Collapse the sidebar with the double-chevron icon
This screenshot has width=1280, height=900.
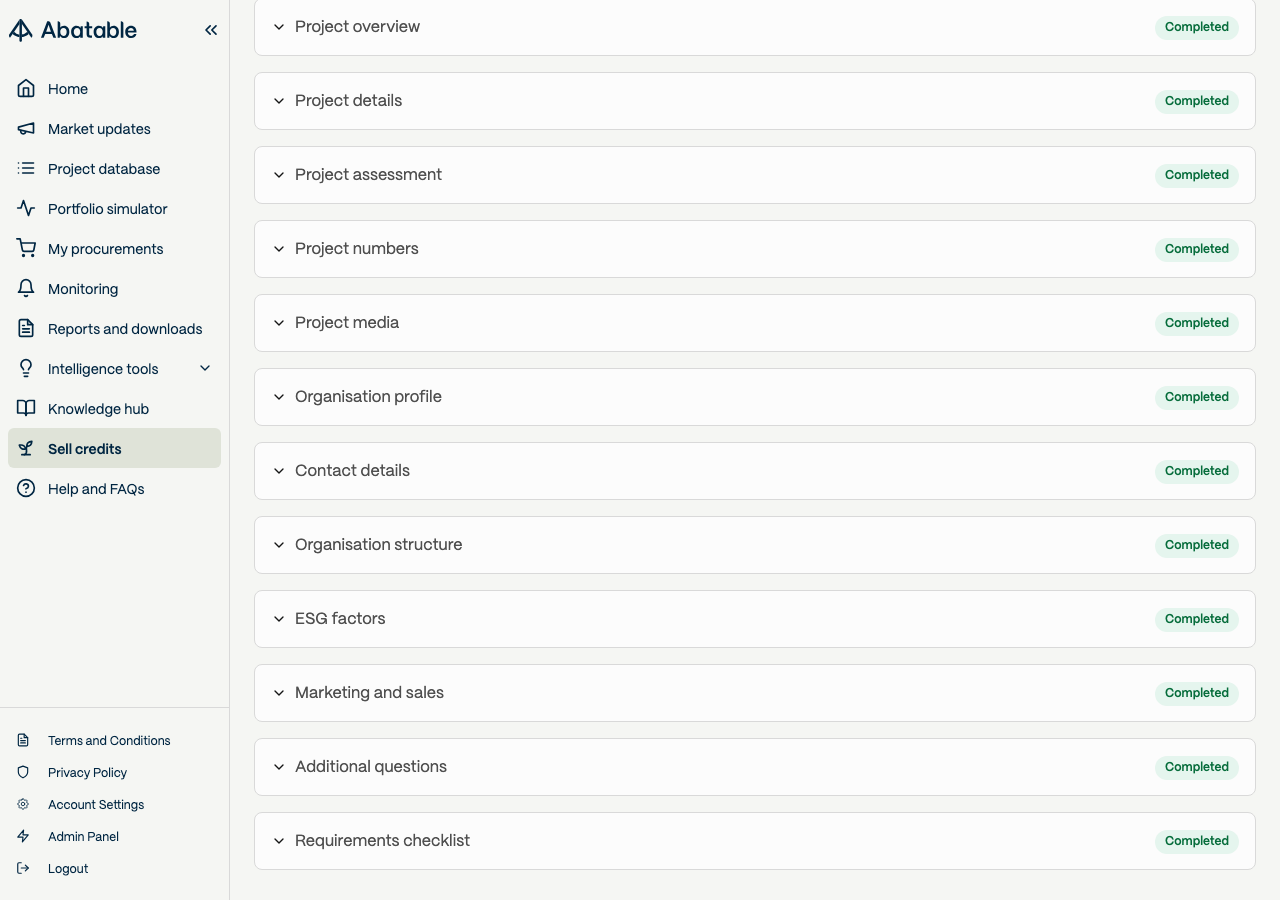coord(211,30)
